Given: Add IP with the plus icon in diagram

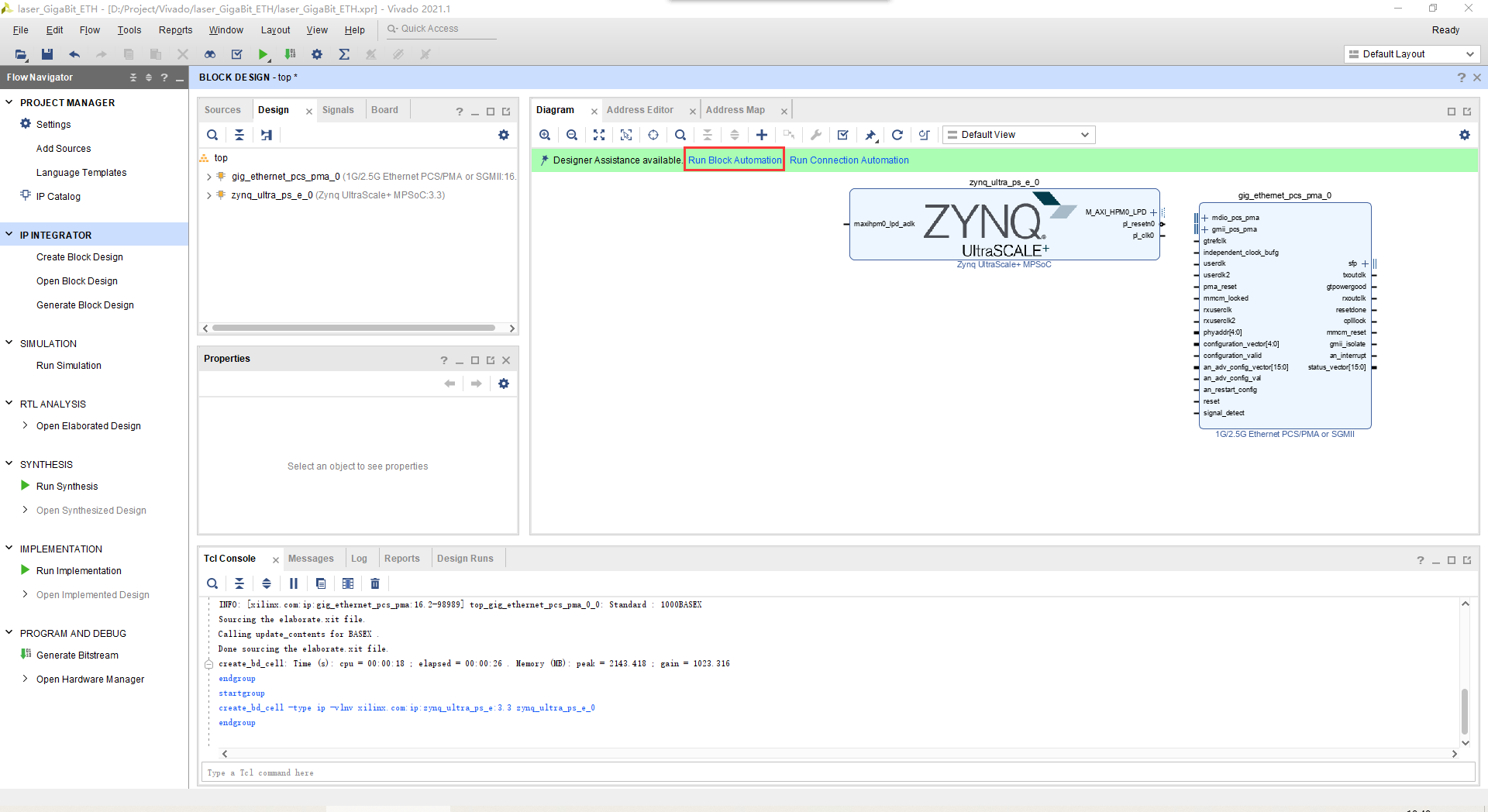Looking at the screenshot, I should pos(762,134).
